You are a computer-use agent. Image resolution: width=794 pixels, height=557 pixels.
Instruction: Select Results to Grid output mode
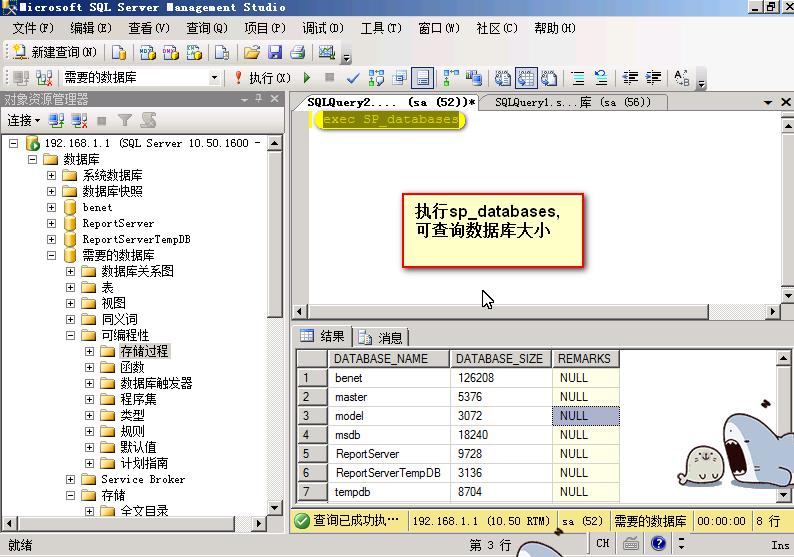526,78
